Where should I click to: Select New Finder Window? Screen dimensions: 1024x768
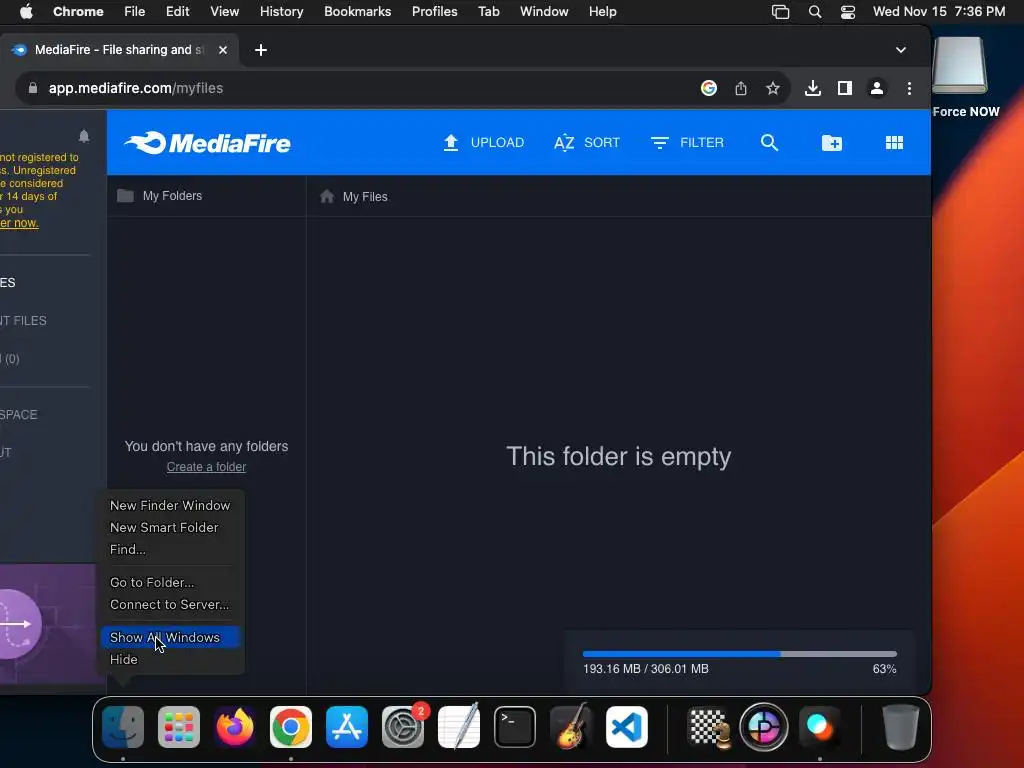pyautogui.click(x=170, y=505)
